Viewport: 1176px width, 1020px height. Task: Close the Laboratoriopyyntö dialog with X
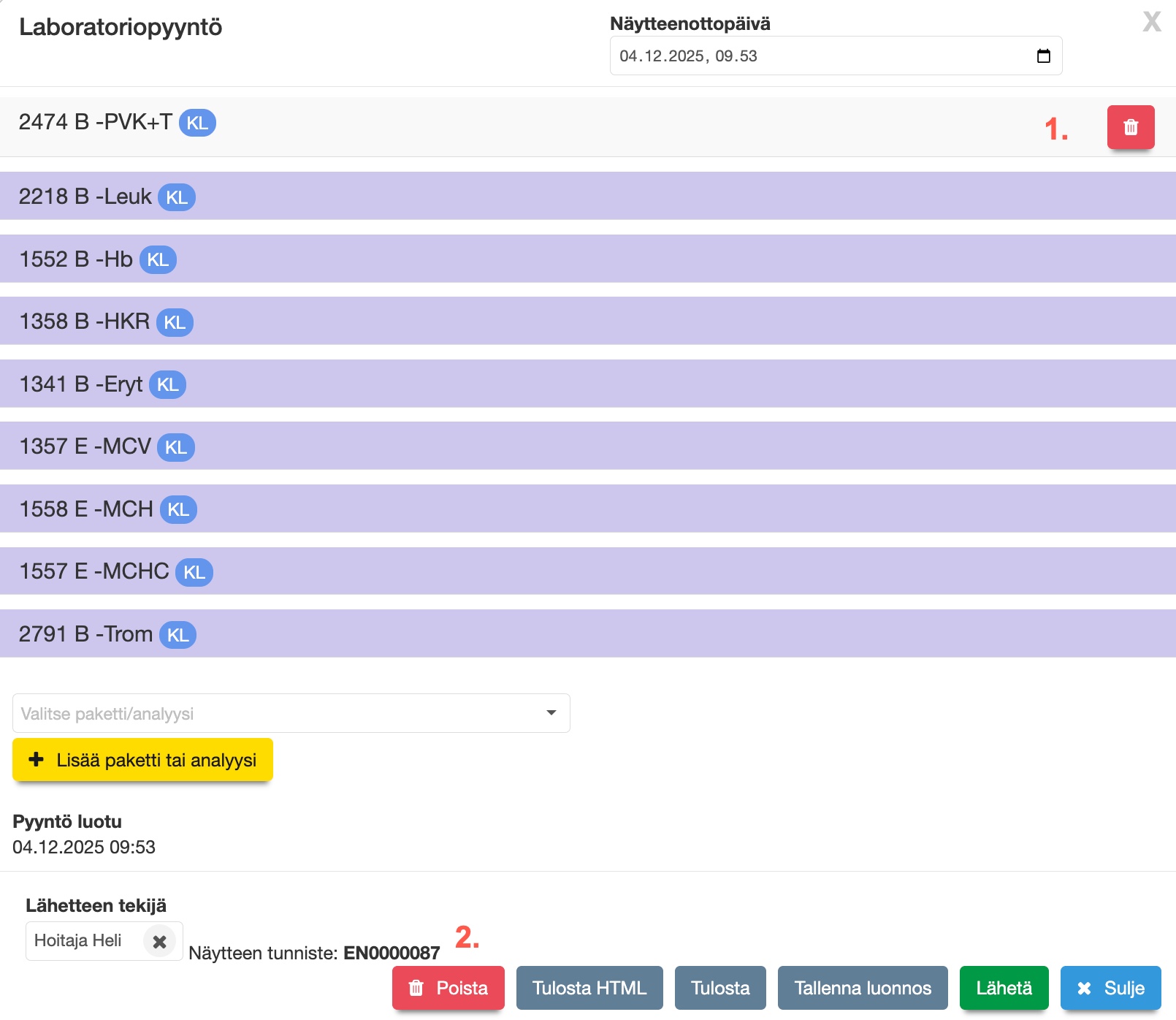tap(1151, 22)
